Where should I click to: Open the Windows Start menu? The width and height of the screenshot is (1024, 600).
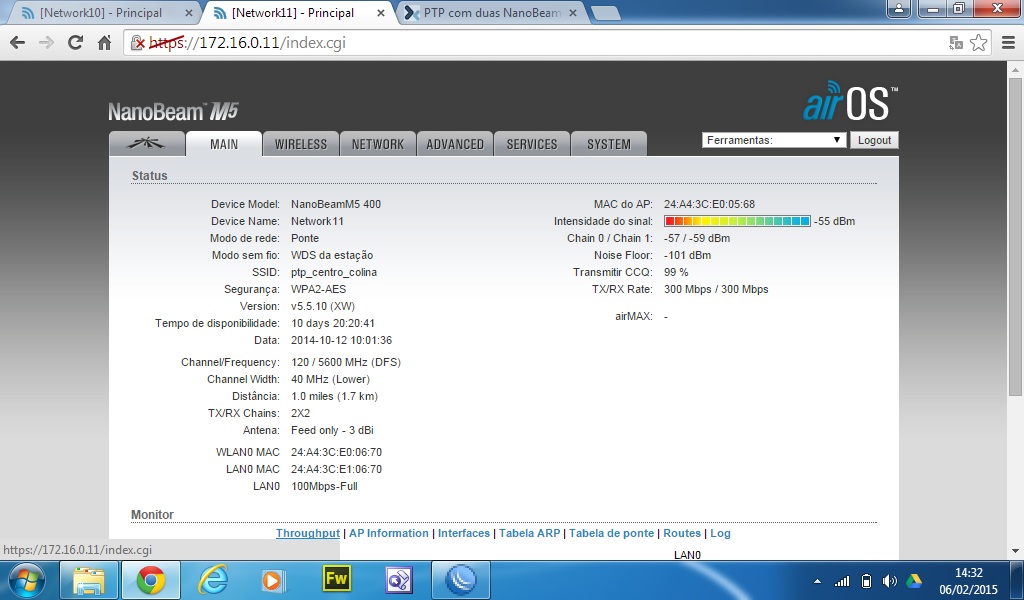click(x=27, y=580)
